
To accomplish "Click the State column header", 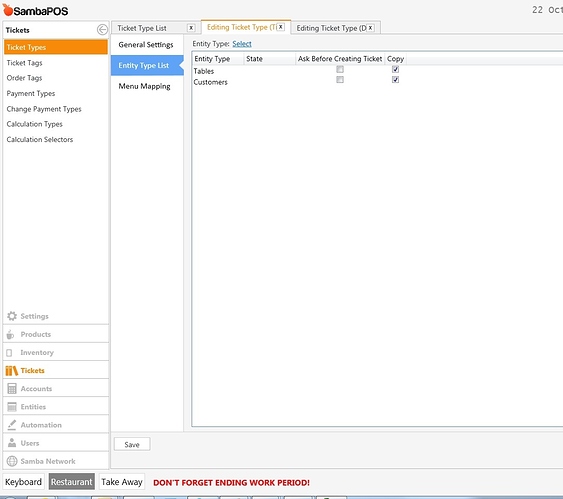I will pyautogui.click(x=269, y=59).
